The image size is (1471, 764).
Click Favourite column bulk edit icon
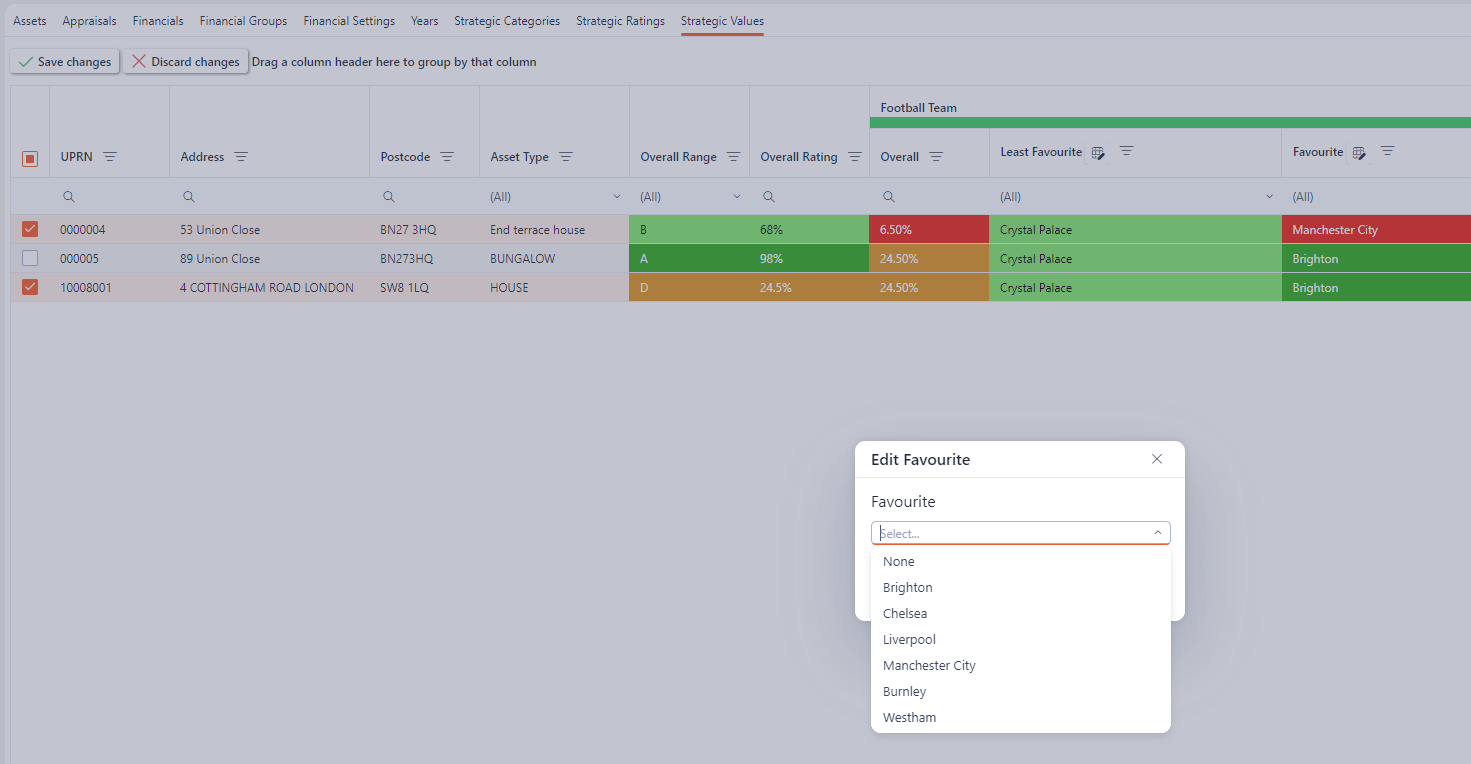[x=1359, y=153]
